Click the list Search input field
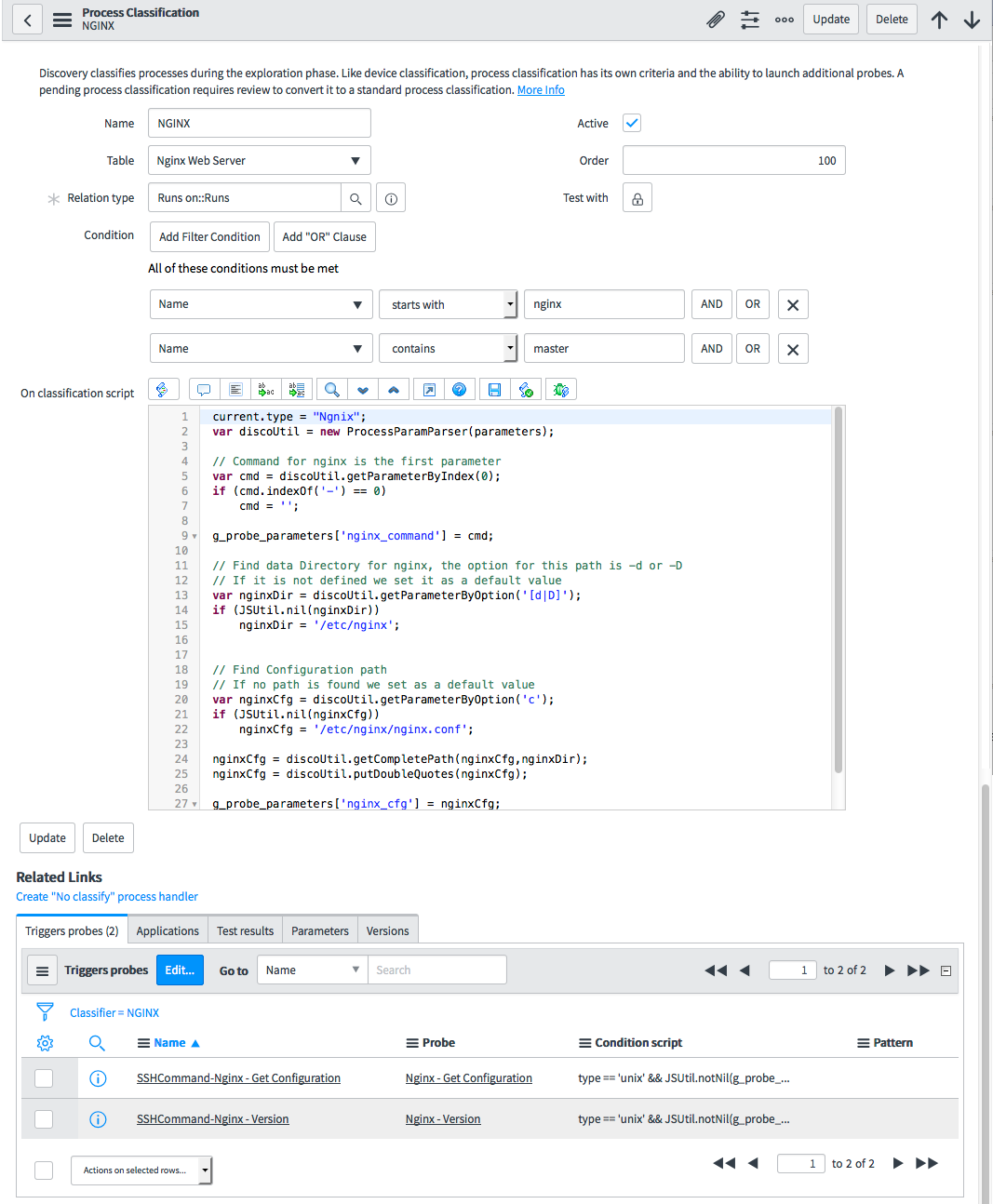The image size is (993, 1204). click(x=437, y=970)
